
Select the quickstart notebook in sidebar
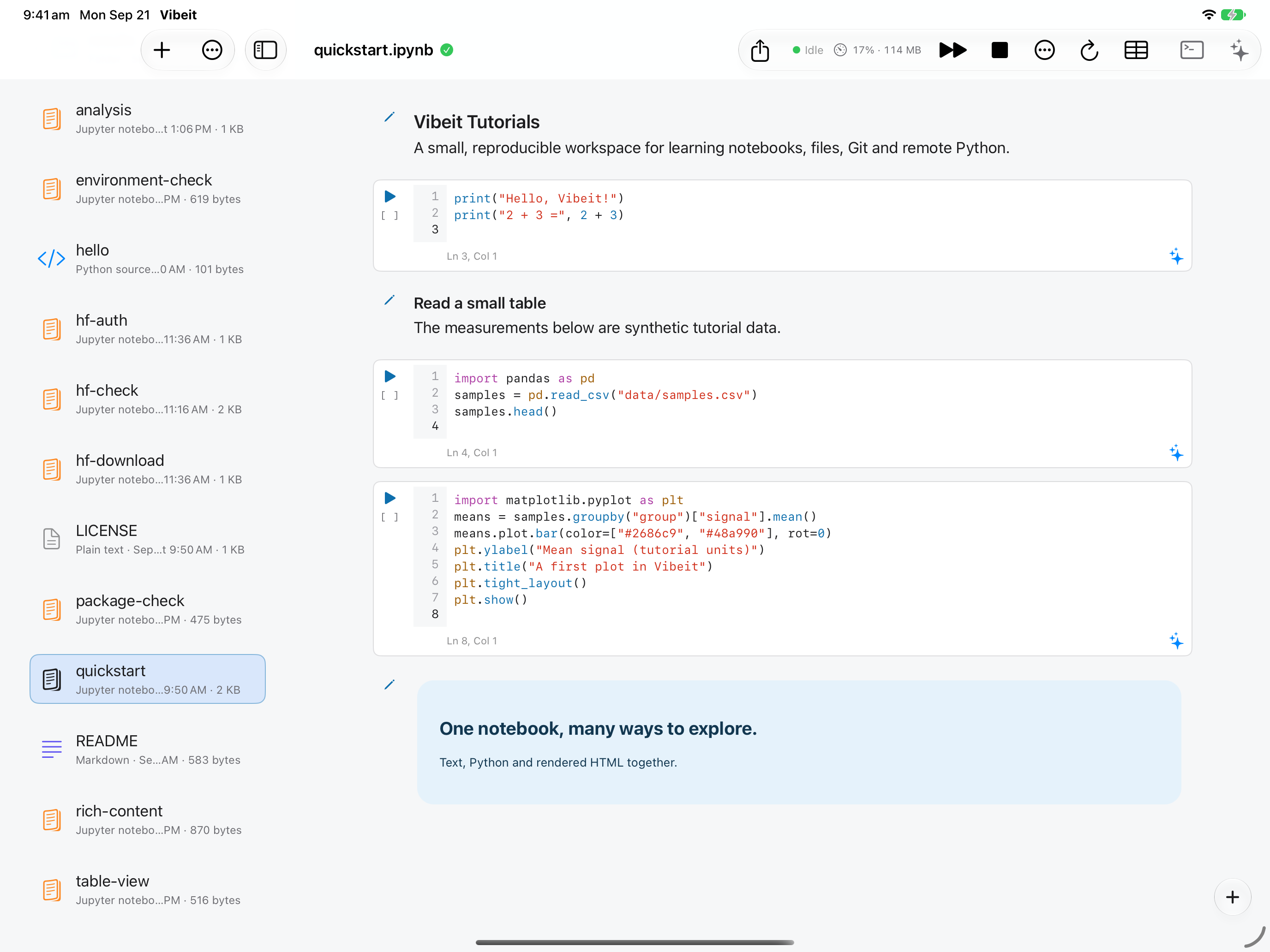coord(148,679)
